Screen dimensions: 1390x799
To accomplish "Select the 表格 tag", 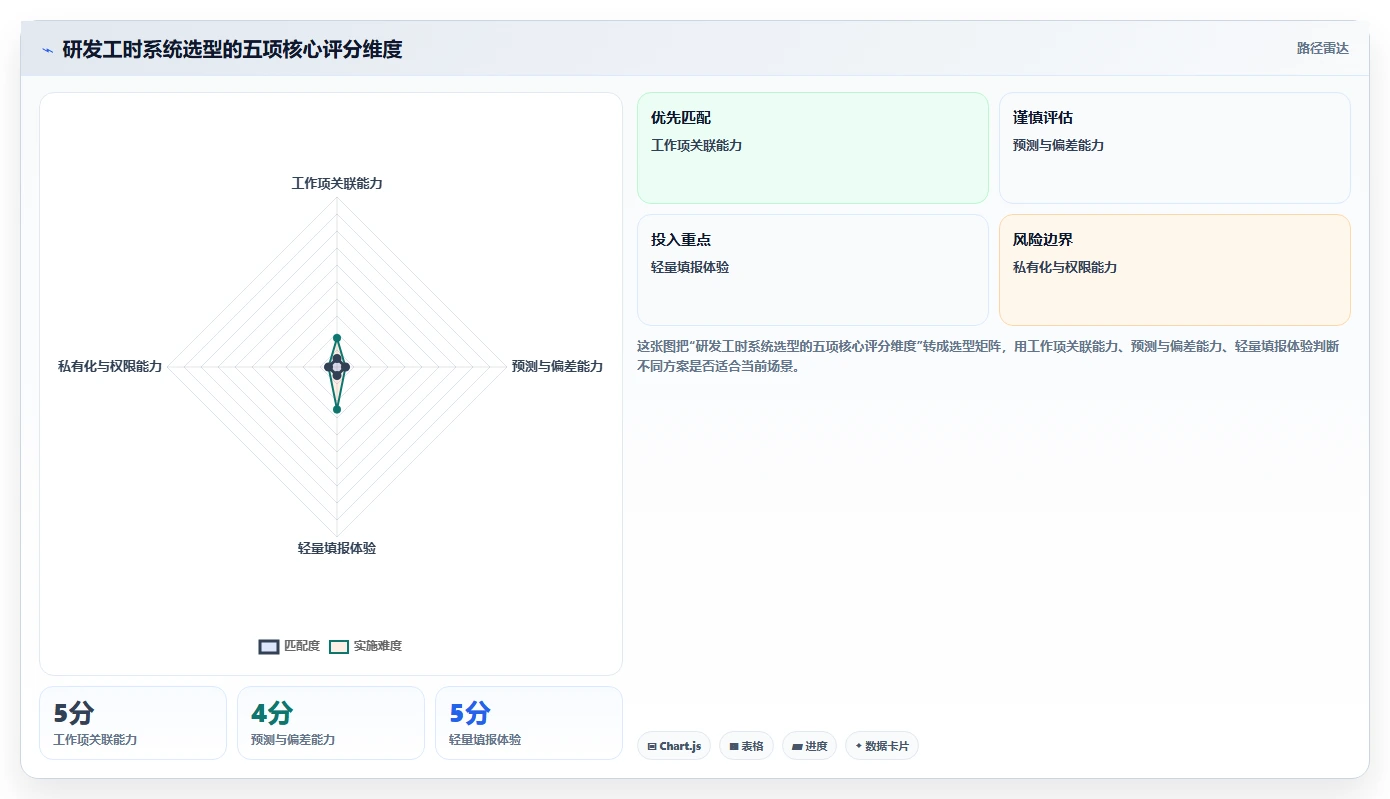I will [x=746, y=746].
